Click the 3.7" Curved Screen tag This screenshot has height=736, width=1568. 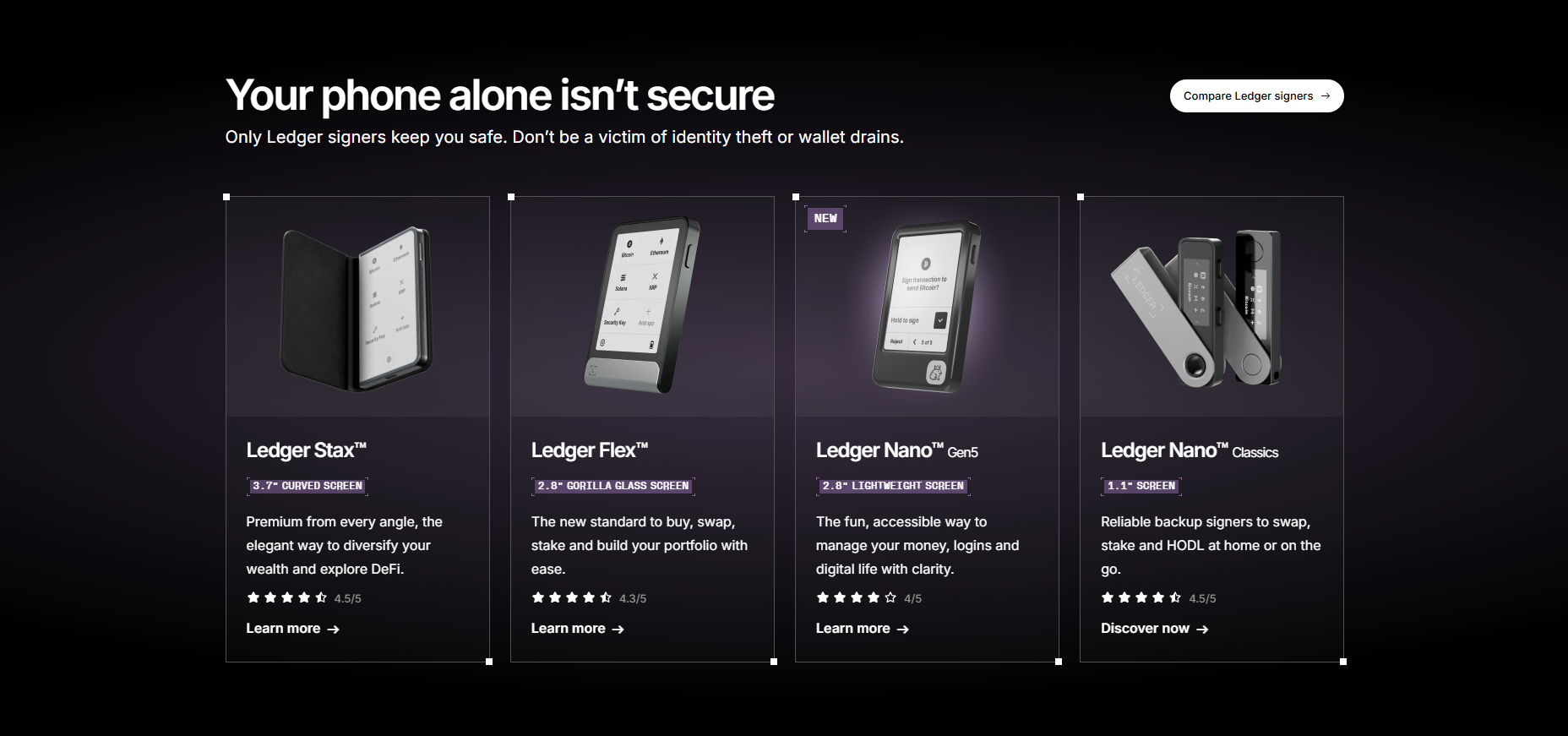pos(308,486)
